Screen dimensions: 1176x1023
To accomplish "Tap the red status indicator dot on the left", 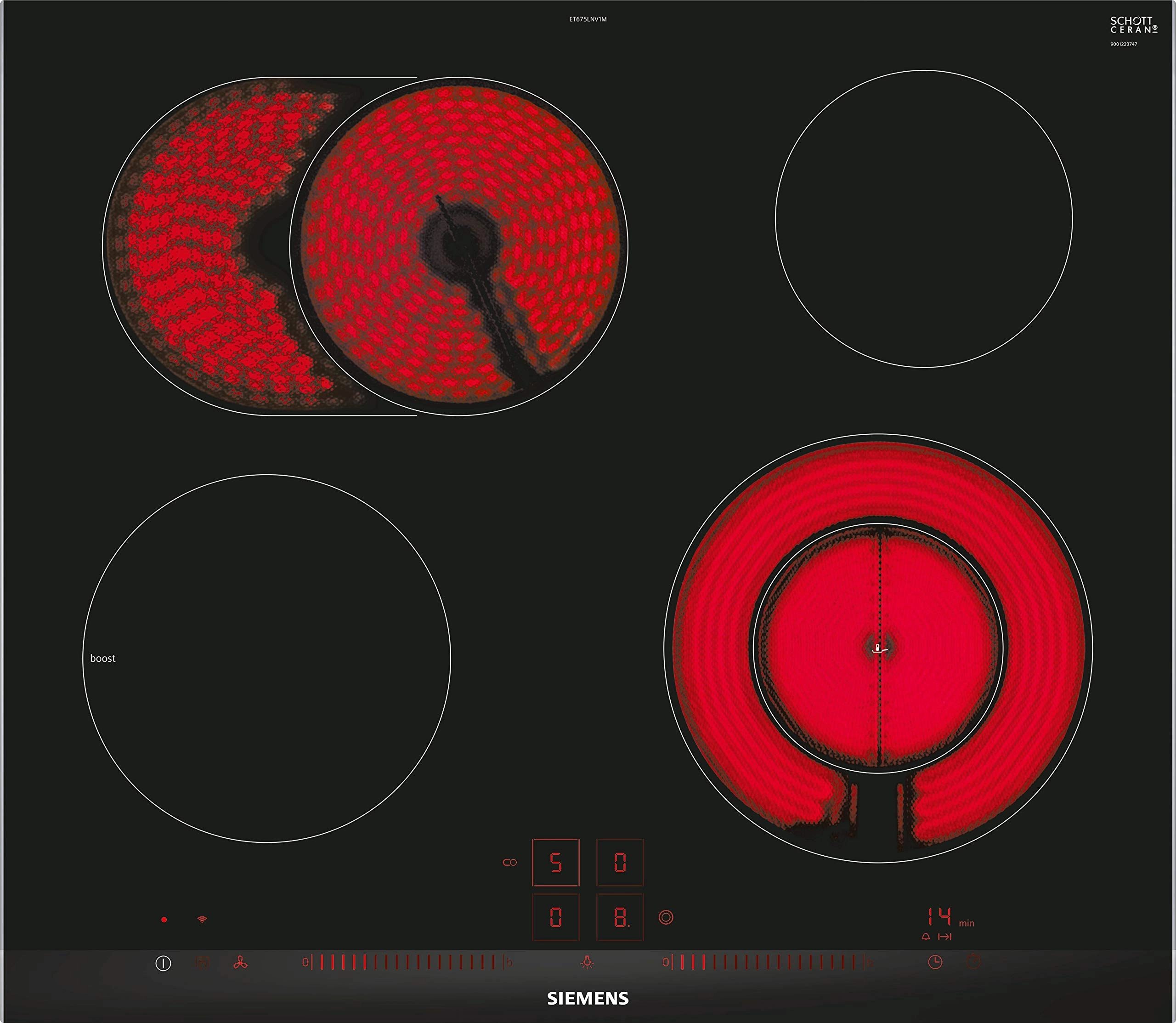I will pyautogui.click(x=164, y=920).
